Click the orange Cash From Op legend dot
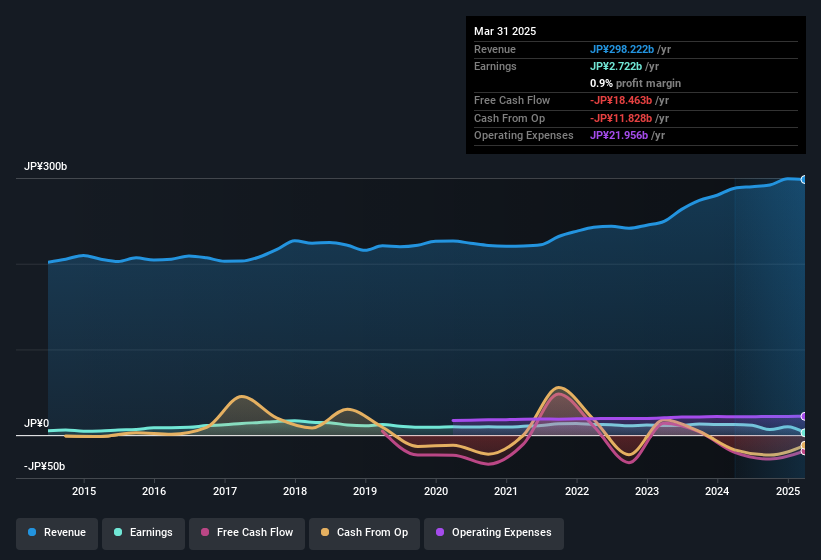 tap(325, 532)
